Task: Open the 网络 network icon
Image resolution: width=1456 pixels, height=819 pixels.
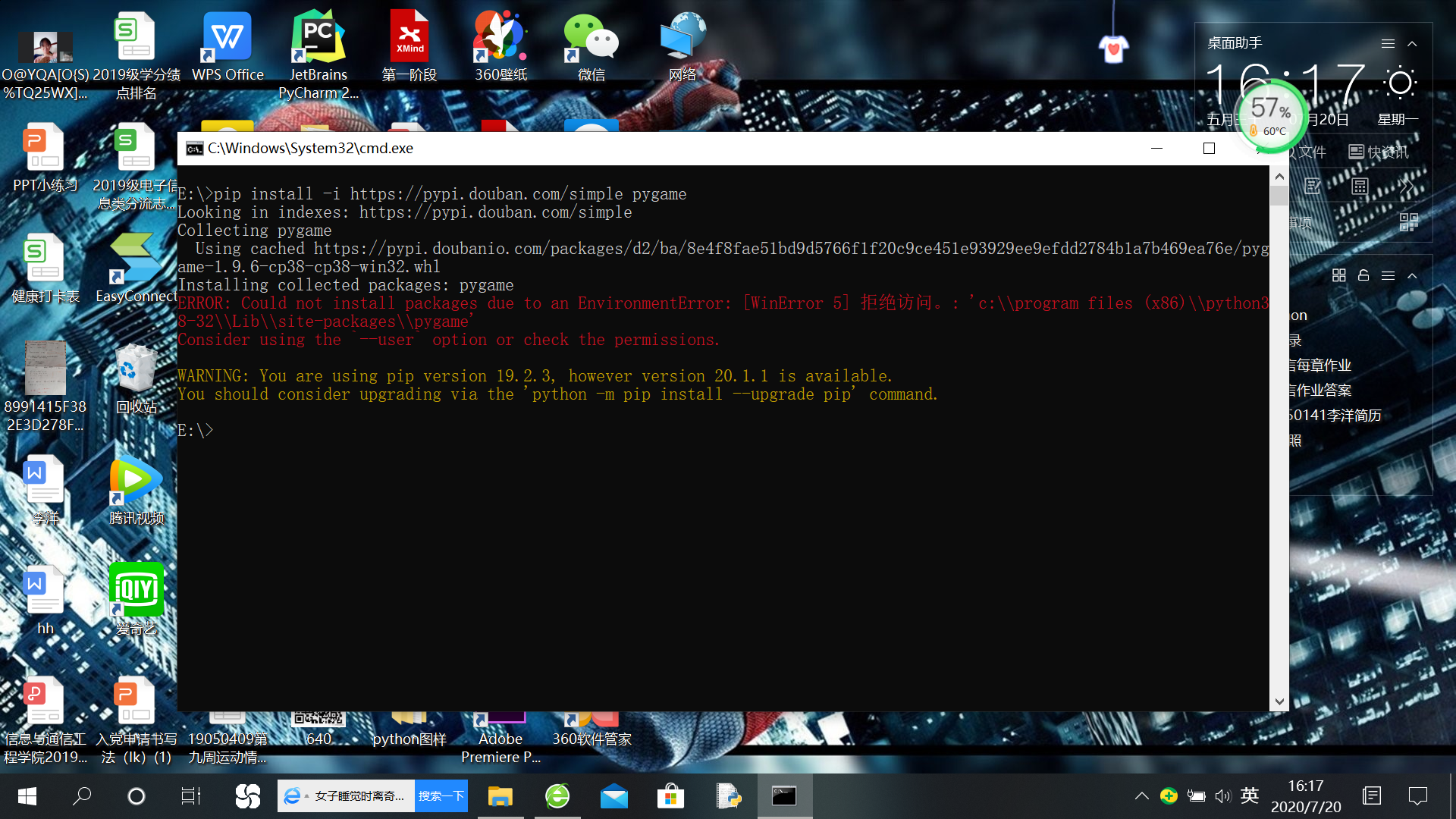Action: click(682, 47)
